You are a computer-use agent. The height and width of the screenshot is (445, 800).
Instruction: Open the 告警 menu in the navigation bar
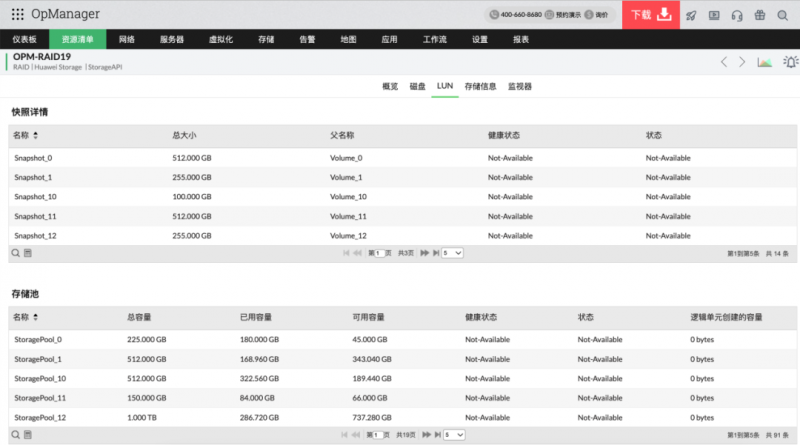pyautogui.click(x=307, y=39)
